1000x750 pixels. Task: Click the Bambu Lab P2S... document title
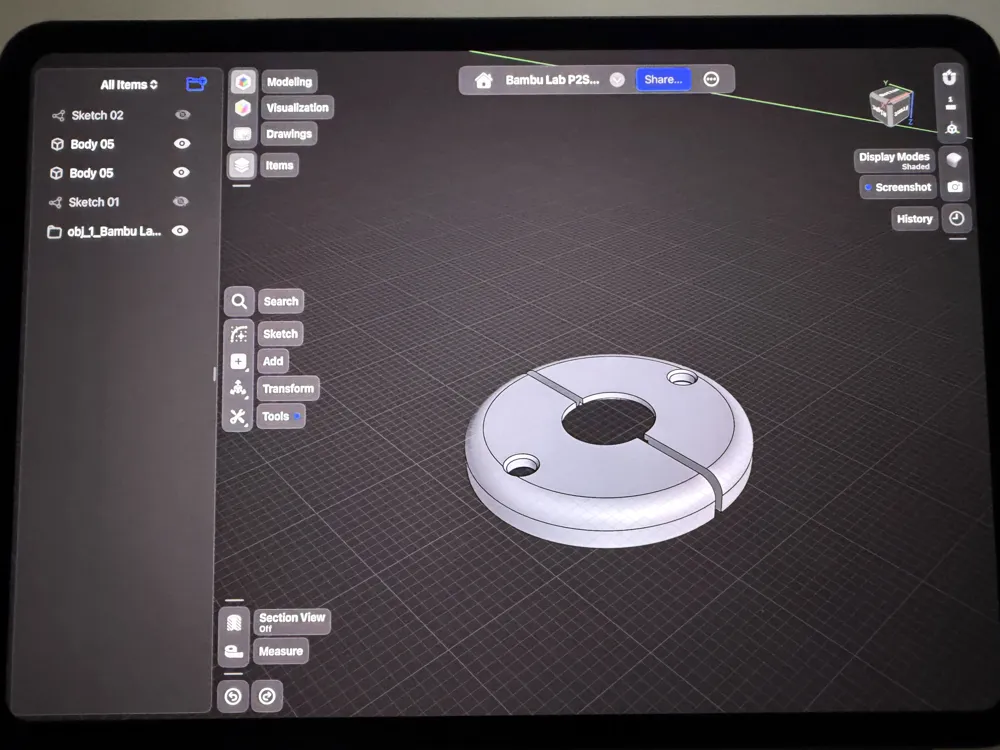(x=552, y=80)
